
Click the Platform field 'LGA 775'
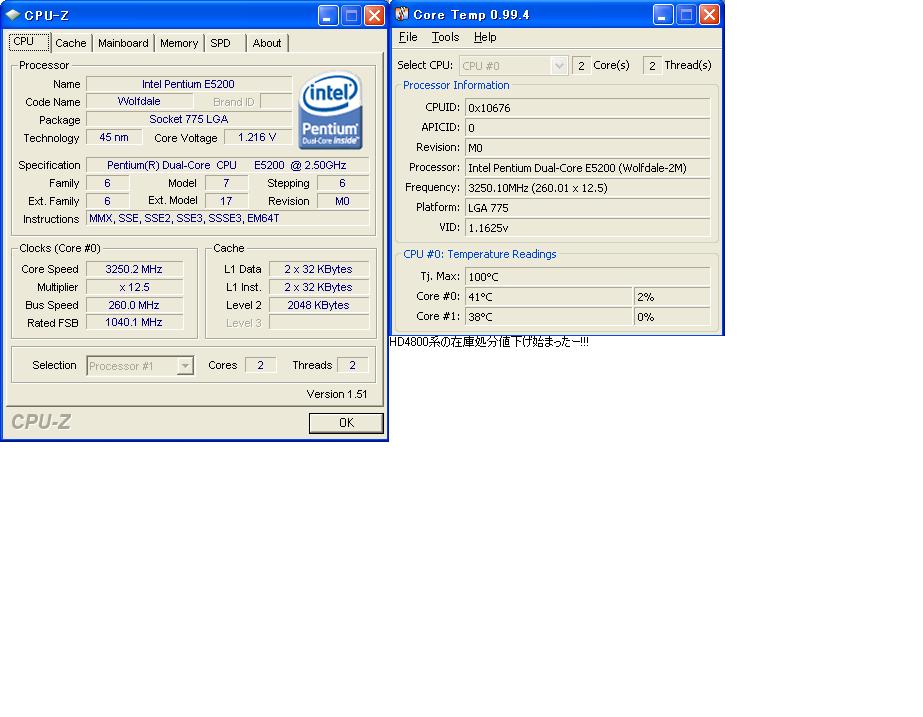pos(587,208)
